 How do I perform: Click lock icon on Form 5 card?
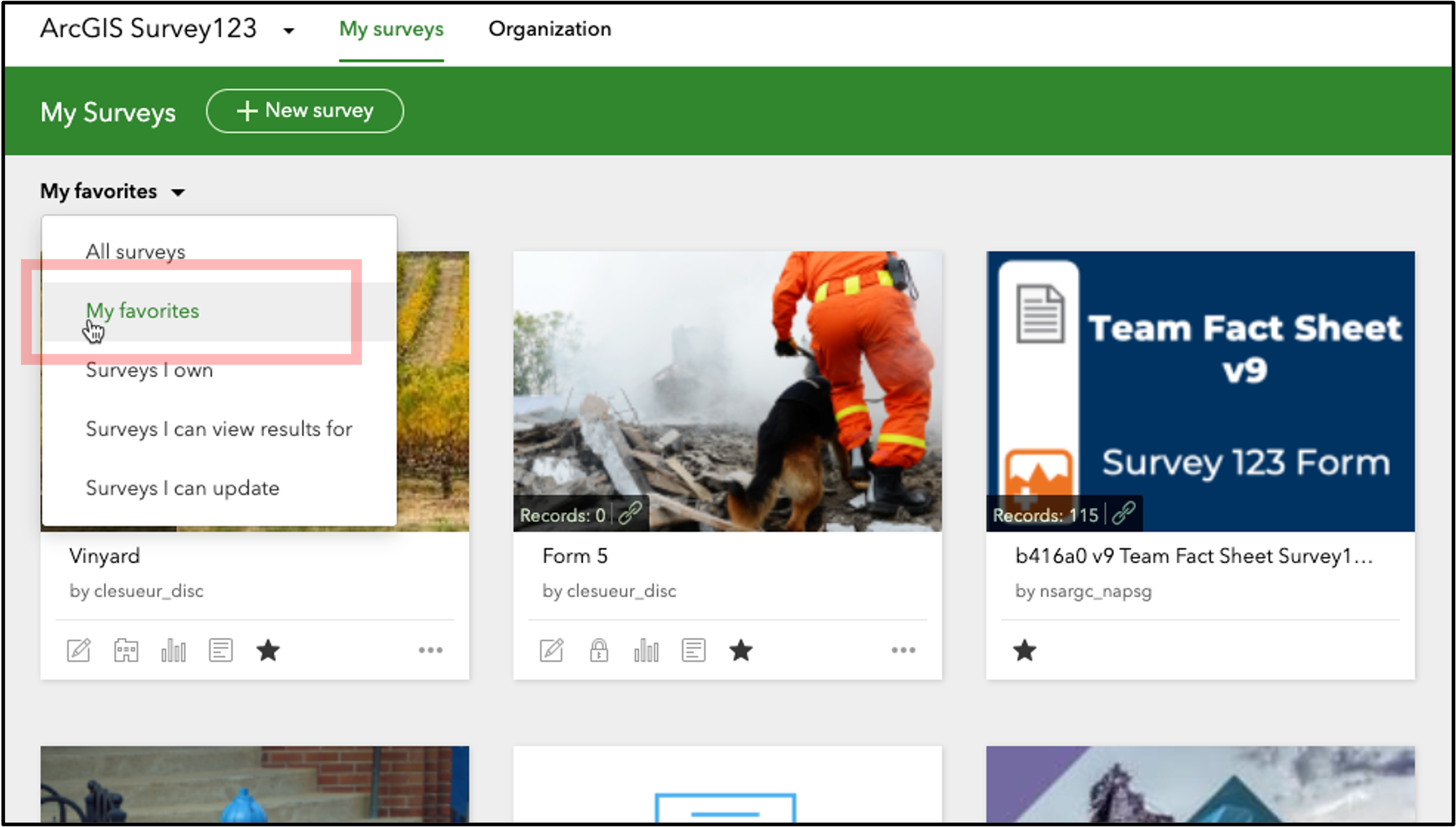tap(599, 650)
